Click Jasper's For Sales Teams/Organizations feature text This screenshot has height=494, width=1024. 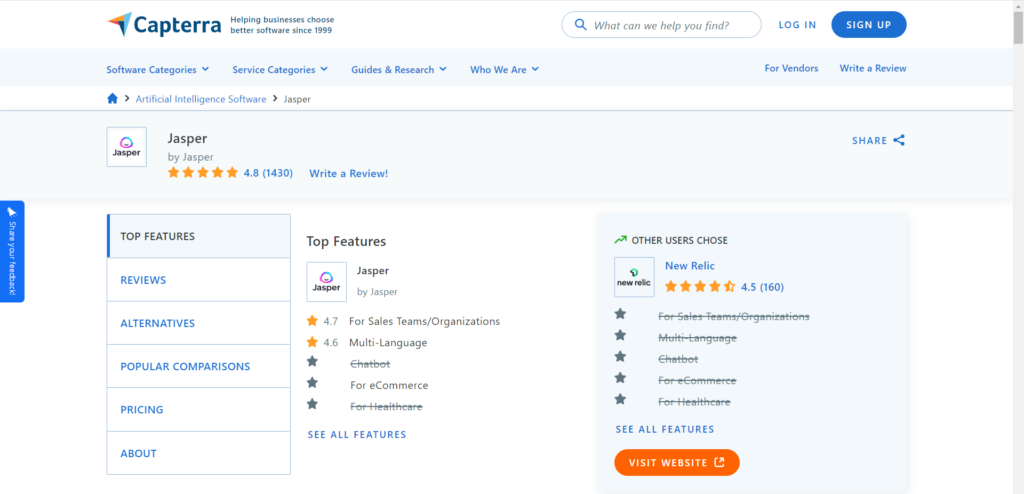click(x=424, y=321)
